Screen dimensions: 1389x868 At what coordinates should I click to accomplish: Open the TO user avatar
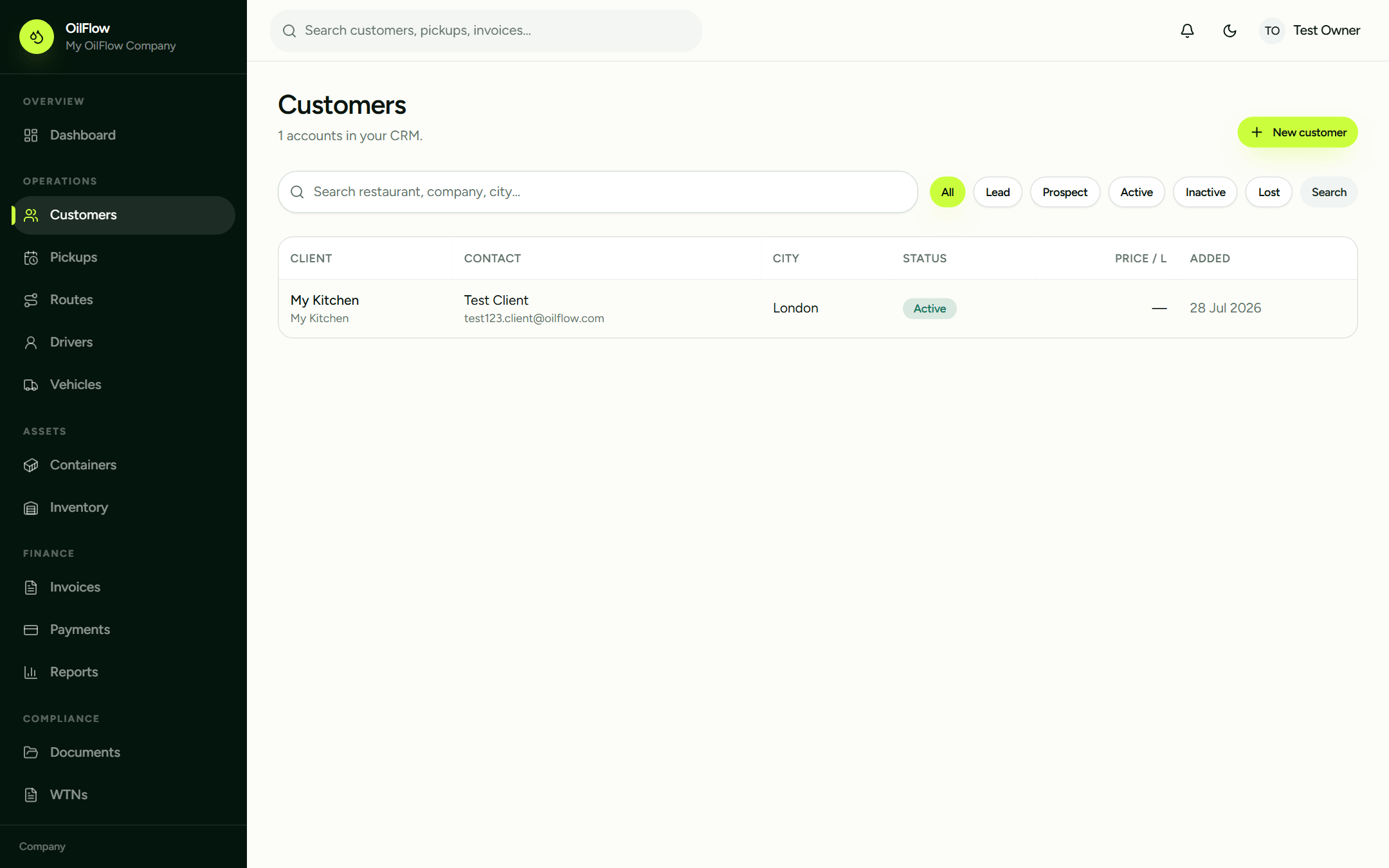click(1272, 30)
